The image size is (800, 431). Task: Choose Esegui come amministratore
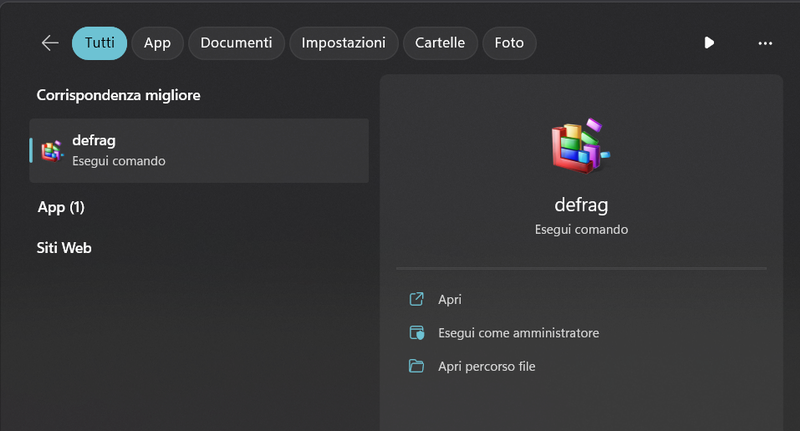518,333
